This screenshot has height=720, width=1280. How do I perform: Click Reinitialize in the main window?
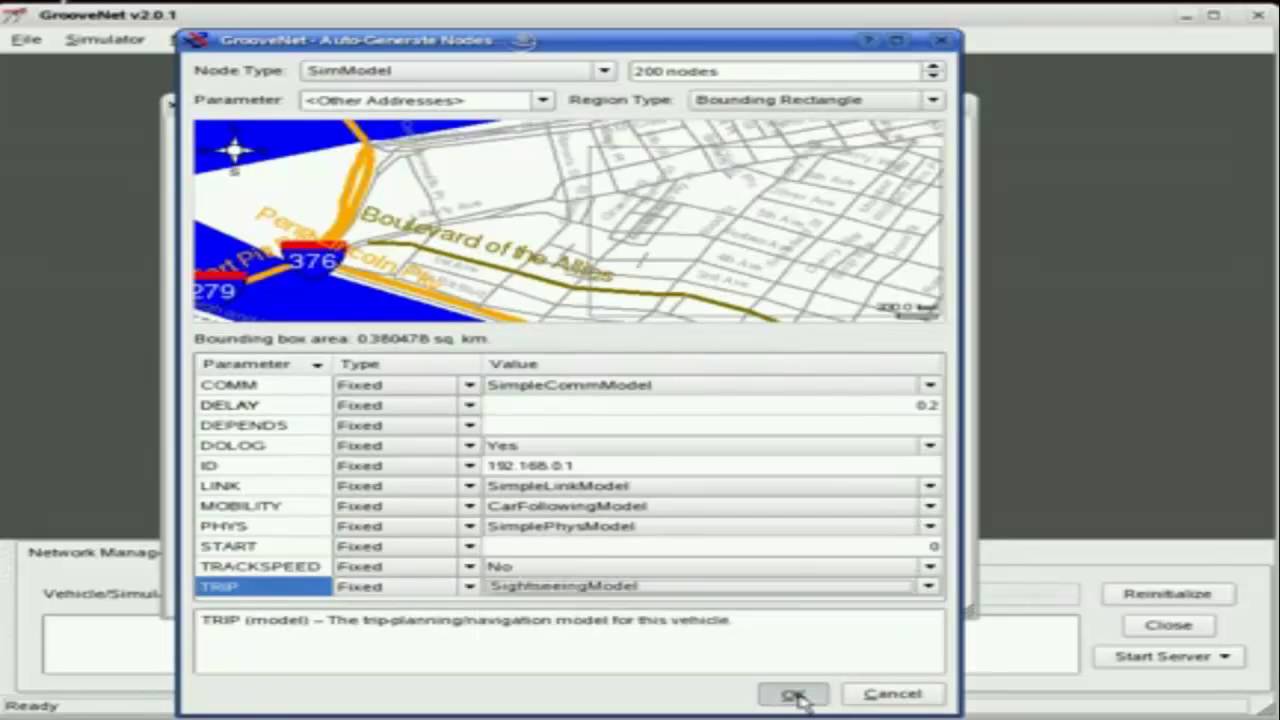(x=1167, y=594)
